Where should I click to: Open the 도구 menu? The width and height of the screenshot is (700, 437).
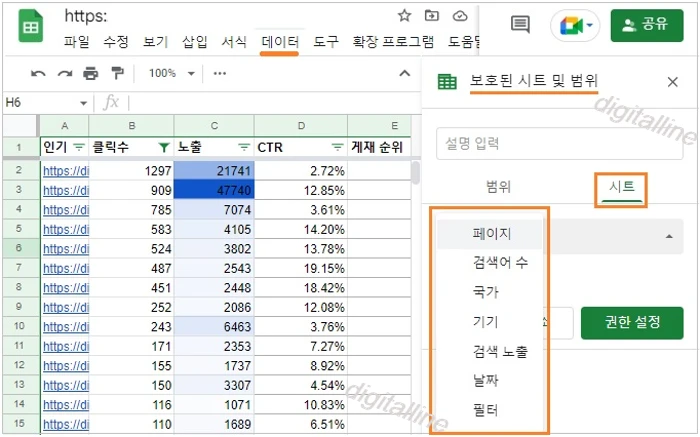[x=325, y=42]
